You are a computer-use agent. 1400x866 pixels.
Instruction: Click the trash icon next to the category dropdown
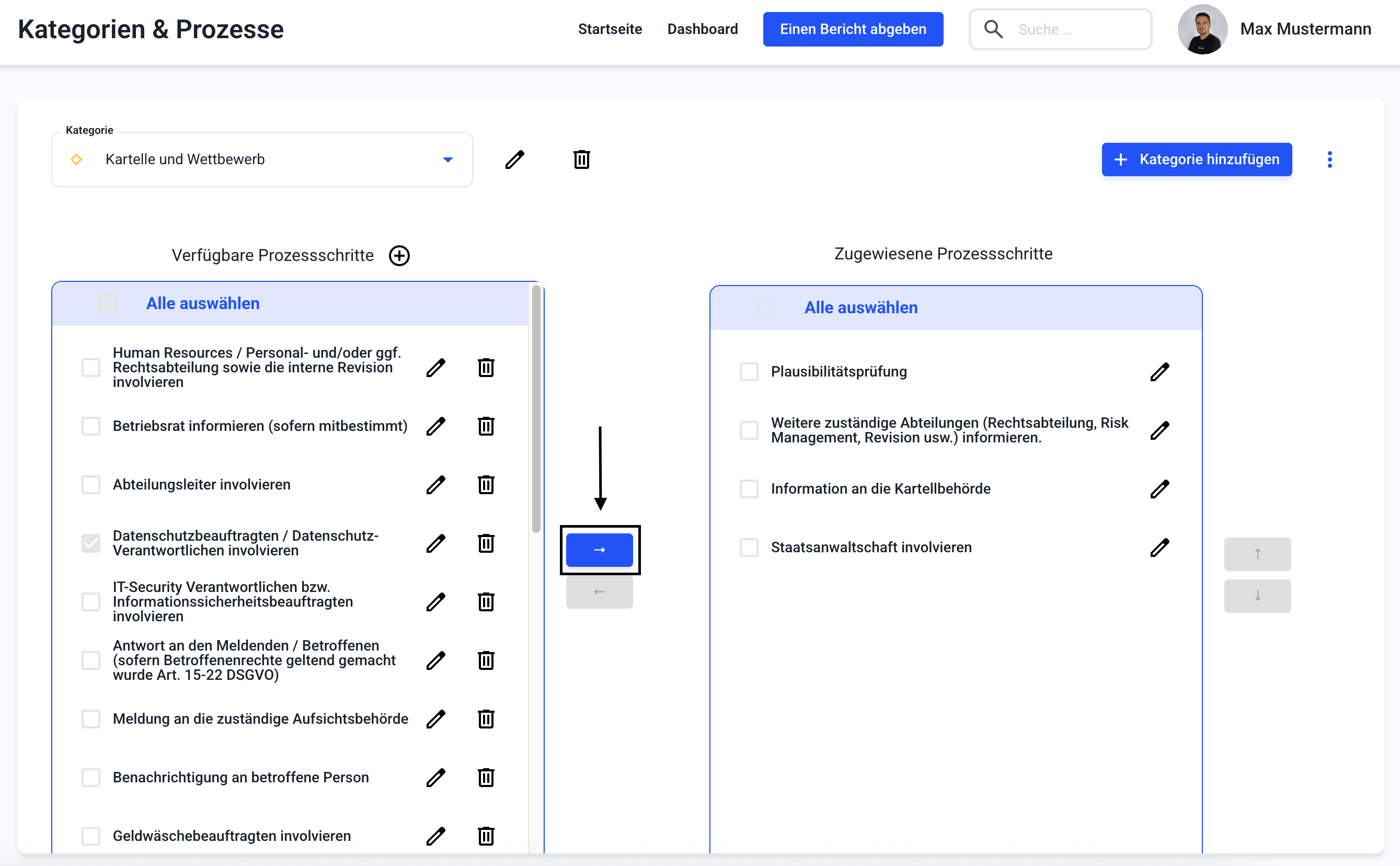pyautogui.click(x=581, y=159)
